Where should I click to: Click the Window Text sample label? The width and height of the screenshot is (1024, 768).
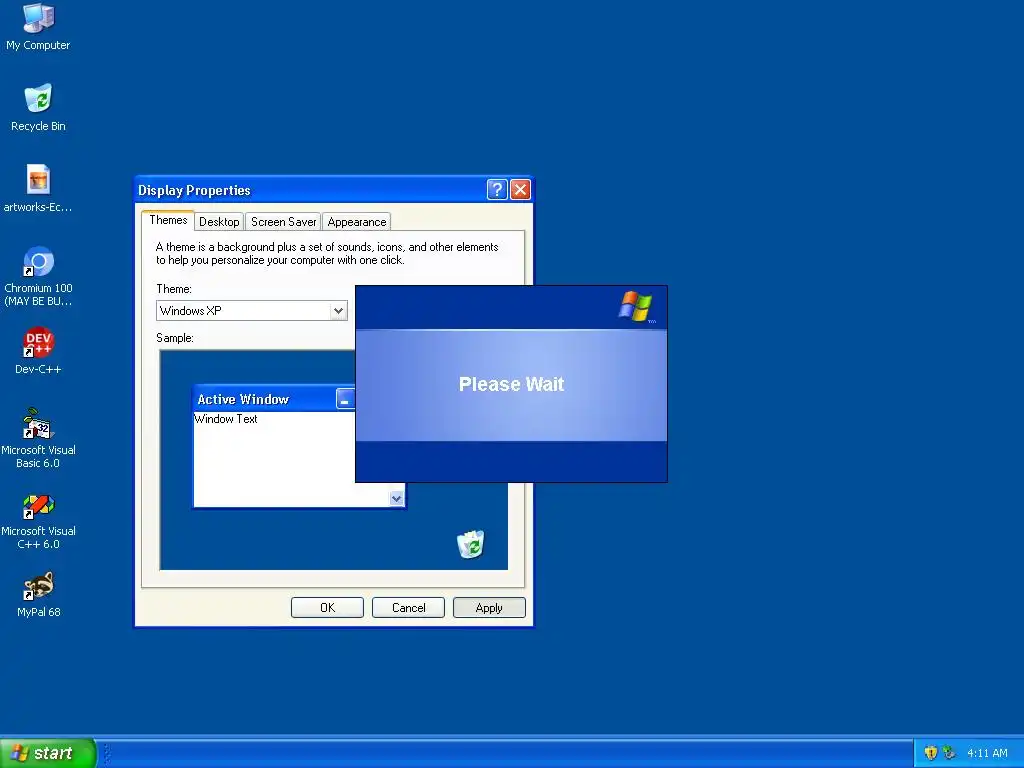(226, 419)
